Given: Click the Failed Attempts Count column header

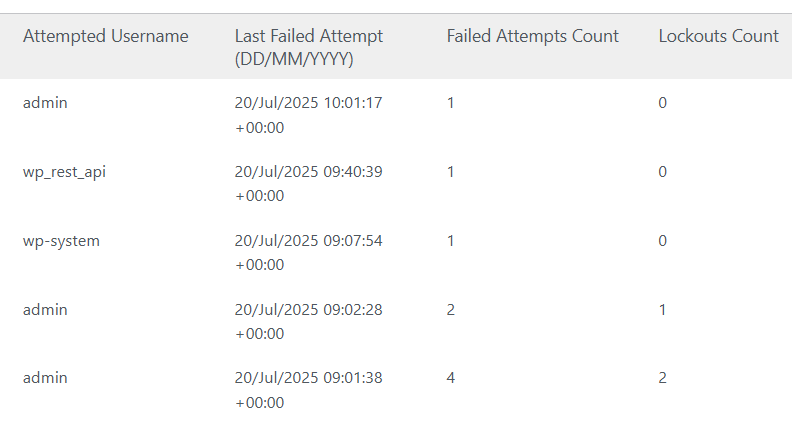Looking at the screenshot, I should pos(532,36).
